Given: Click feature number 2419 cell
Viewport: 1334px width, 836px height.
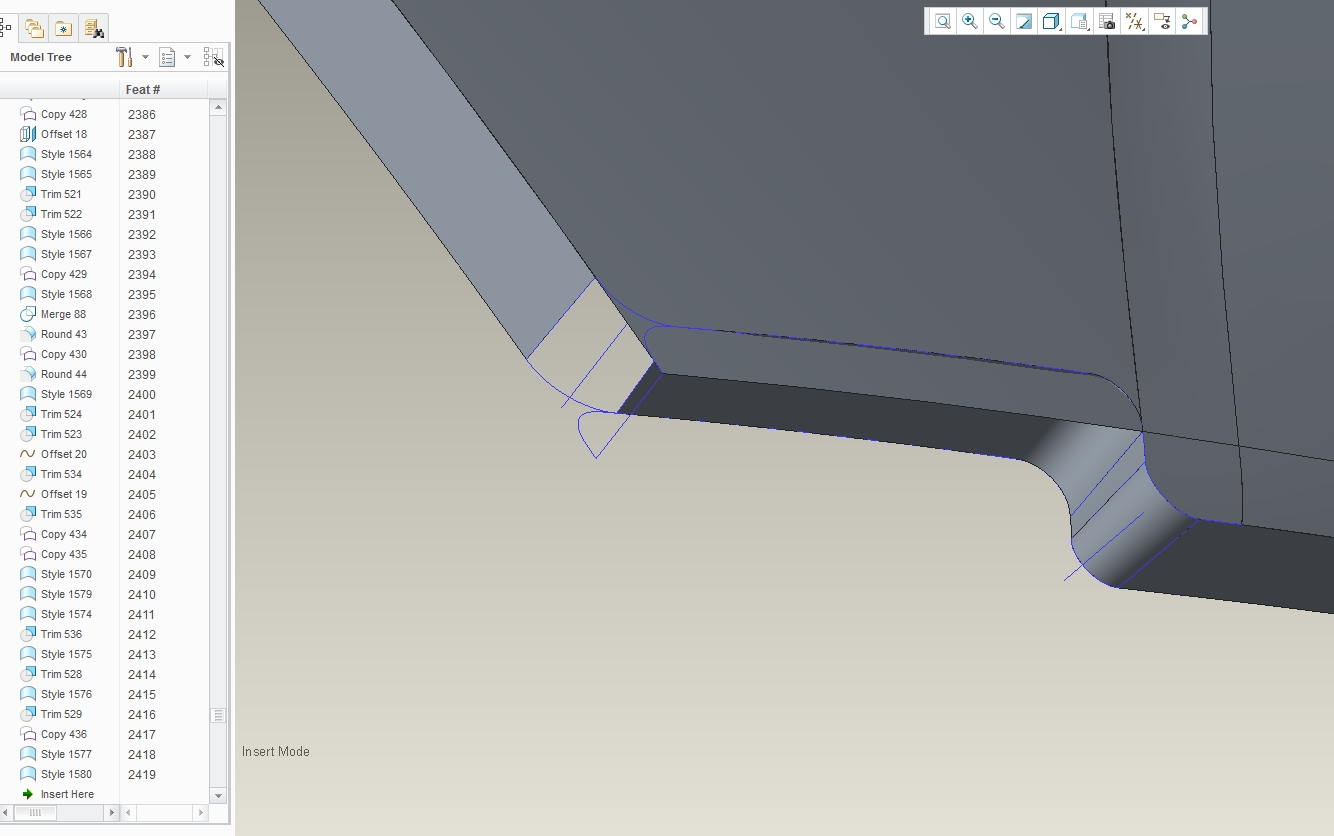Looking at the screenshot, I should [142, 774].
